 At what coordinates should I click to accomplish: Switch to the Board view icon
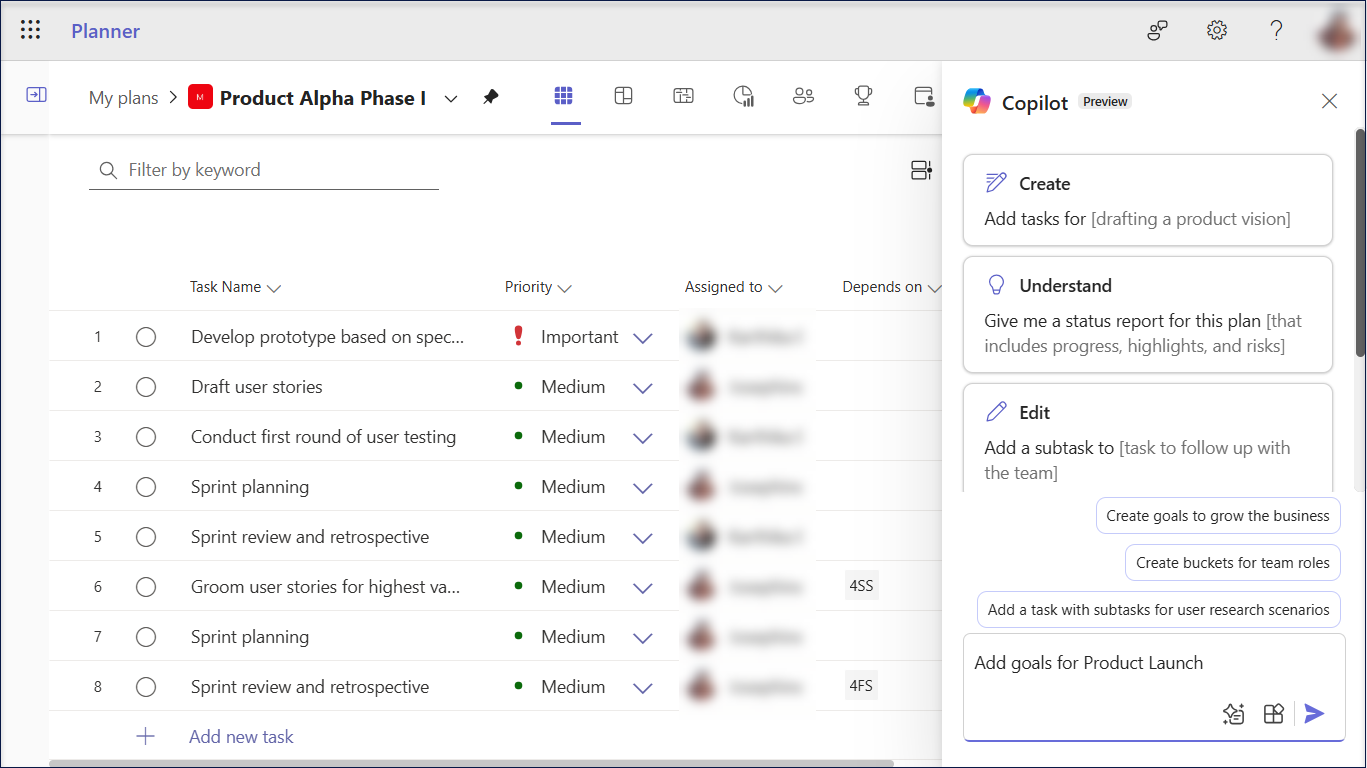click(623, 95)
